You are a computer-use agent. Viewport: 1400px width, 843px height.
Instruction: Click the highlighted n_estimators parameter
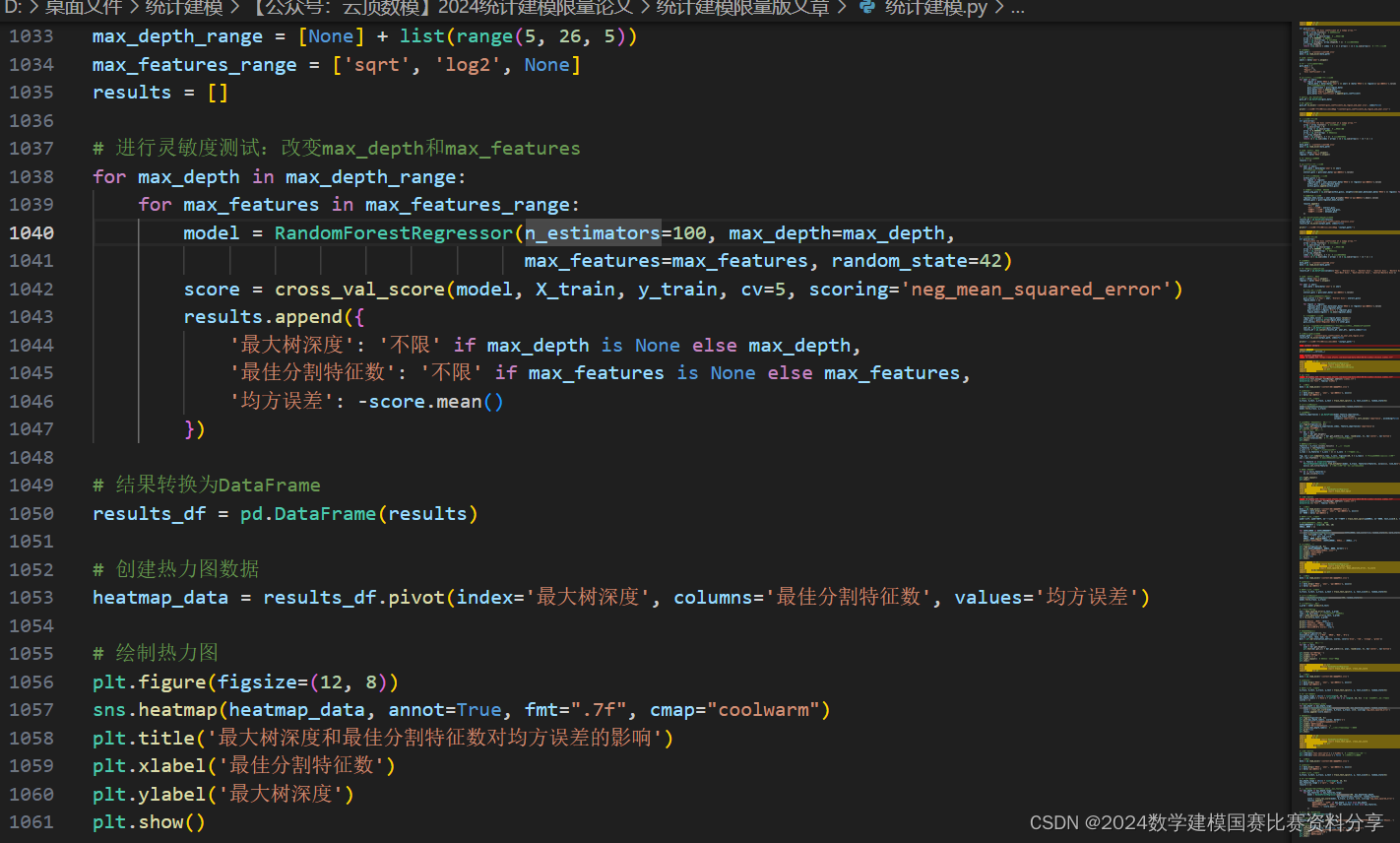593,233
